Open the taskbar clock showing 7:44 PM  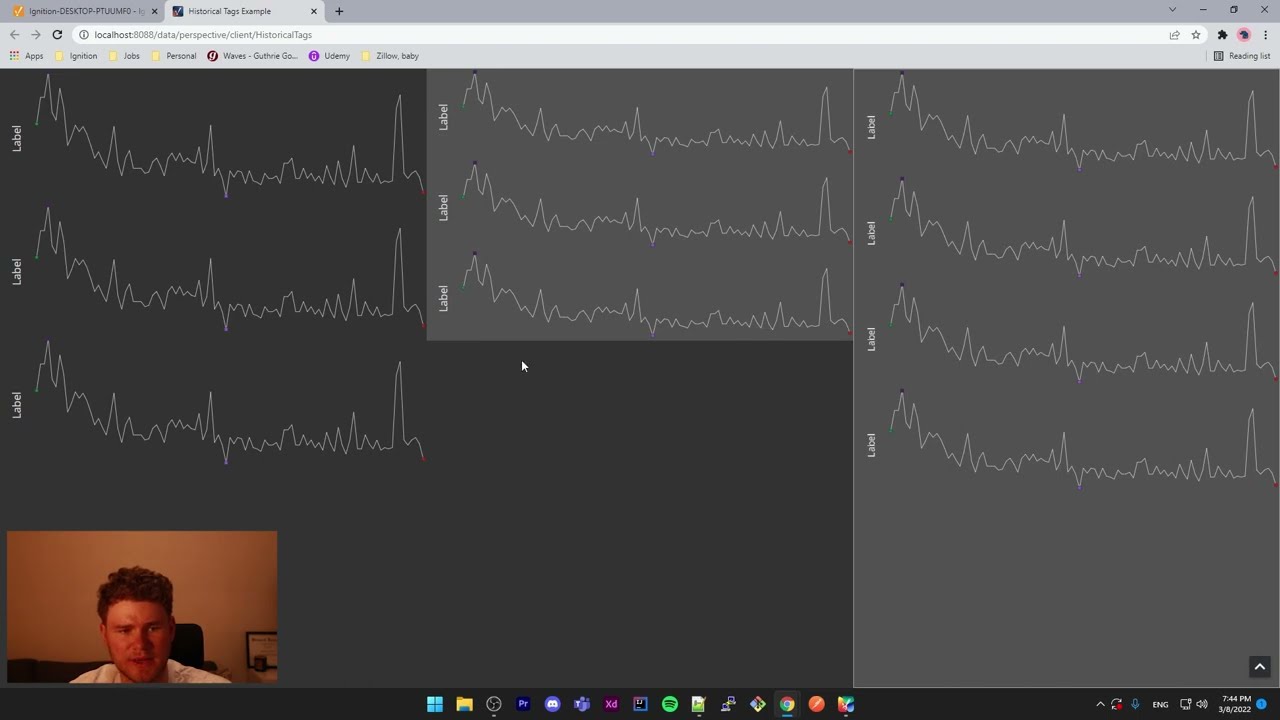tap(1236, 704)
